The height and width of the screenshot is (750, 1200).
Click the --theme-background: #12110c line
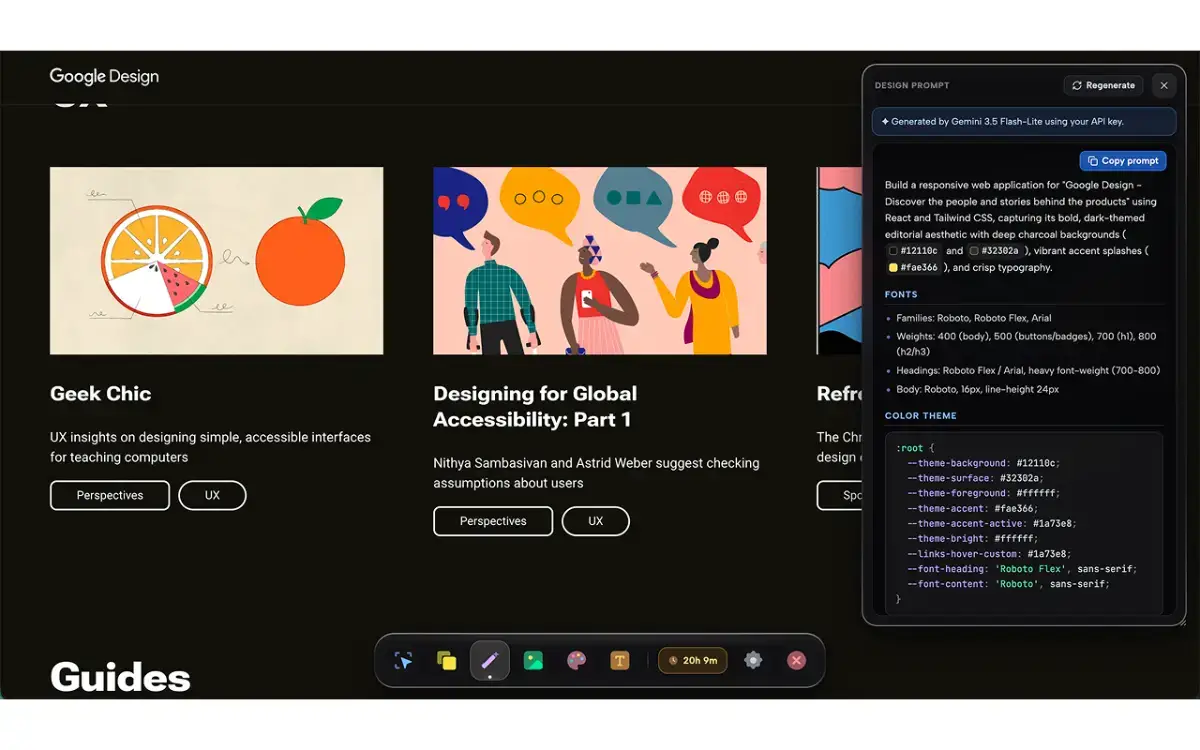983,463
